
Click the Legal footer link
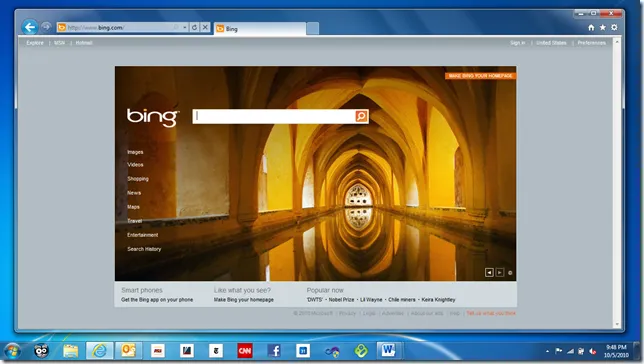point(369,313)
